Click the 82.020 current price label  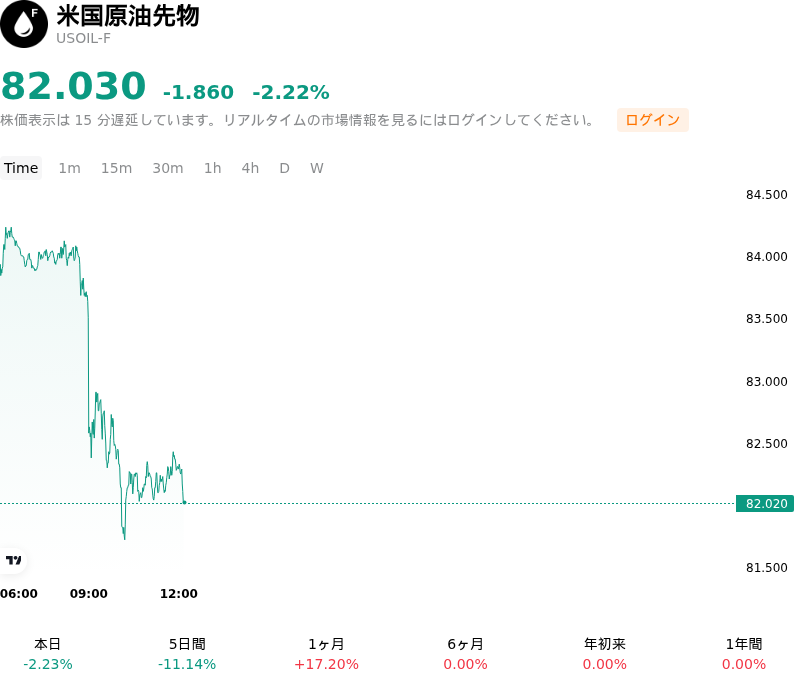pyautogui.click(x=765, y=503)
